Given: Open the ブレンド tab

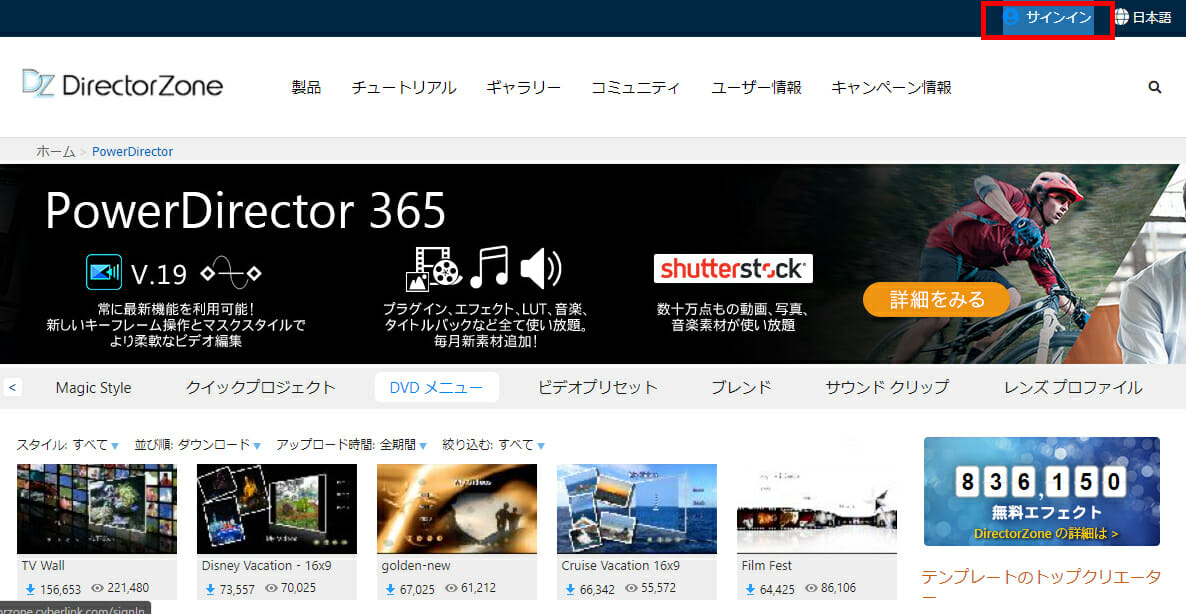Looking at the screenshot, I should [741, 387].
